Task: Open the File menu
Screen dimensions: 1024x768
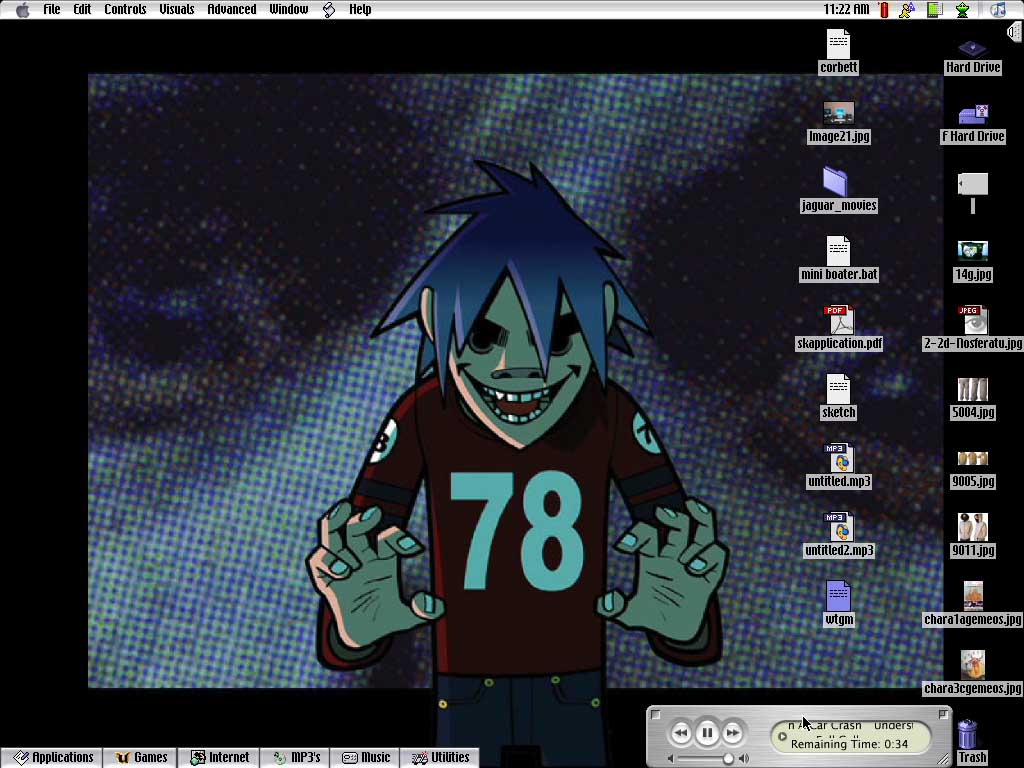Action: (52, 9)
